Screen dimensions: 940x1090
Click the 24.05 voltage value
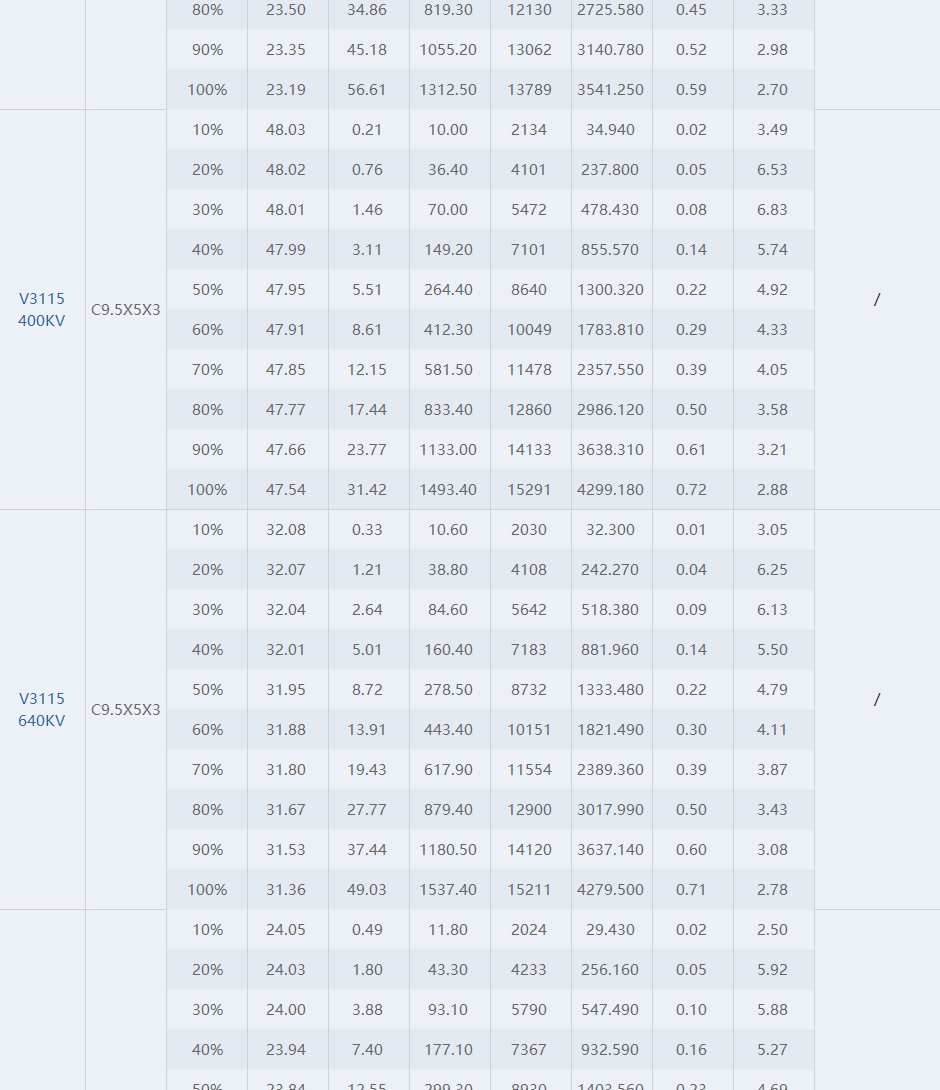[286, 929]
